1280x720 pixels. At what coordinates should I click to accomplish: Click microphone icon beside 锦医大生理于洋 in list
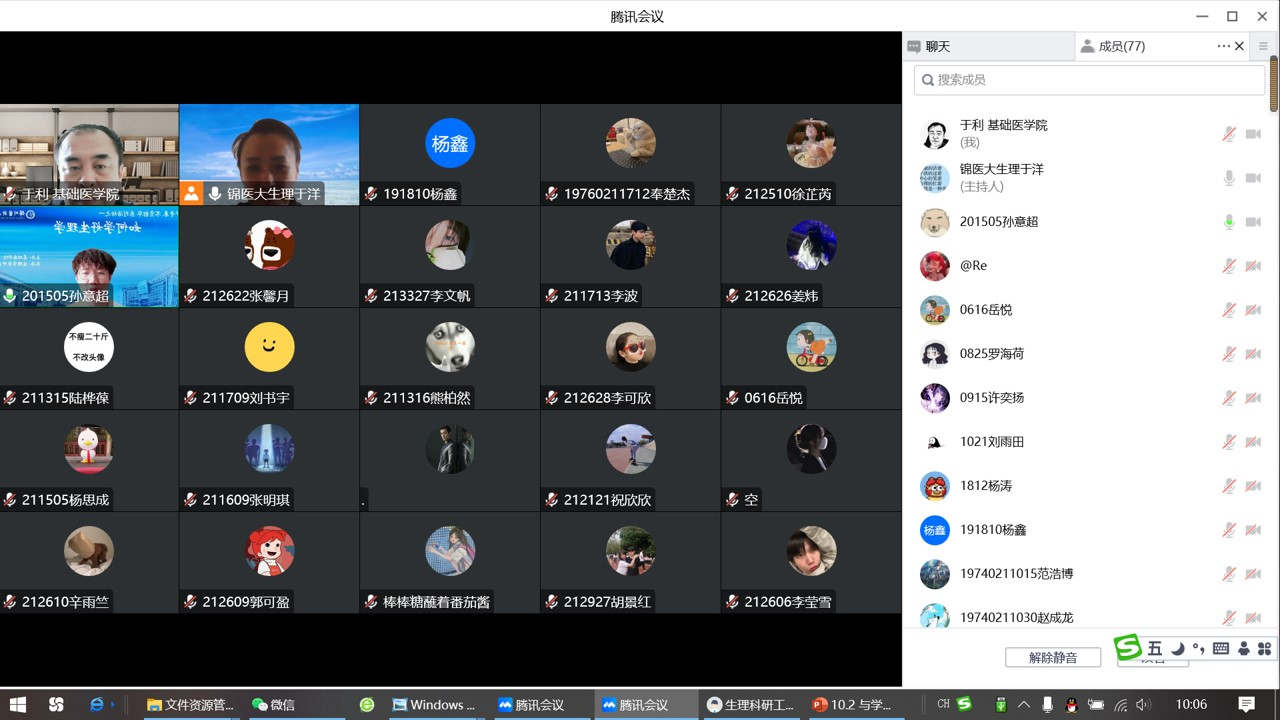coord(1229,178)
